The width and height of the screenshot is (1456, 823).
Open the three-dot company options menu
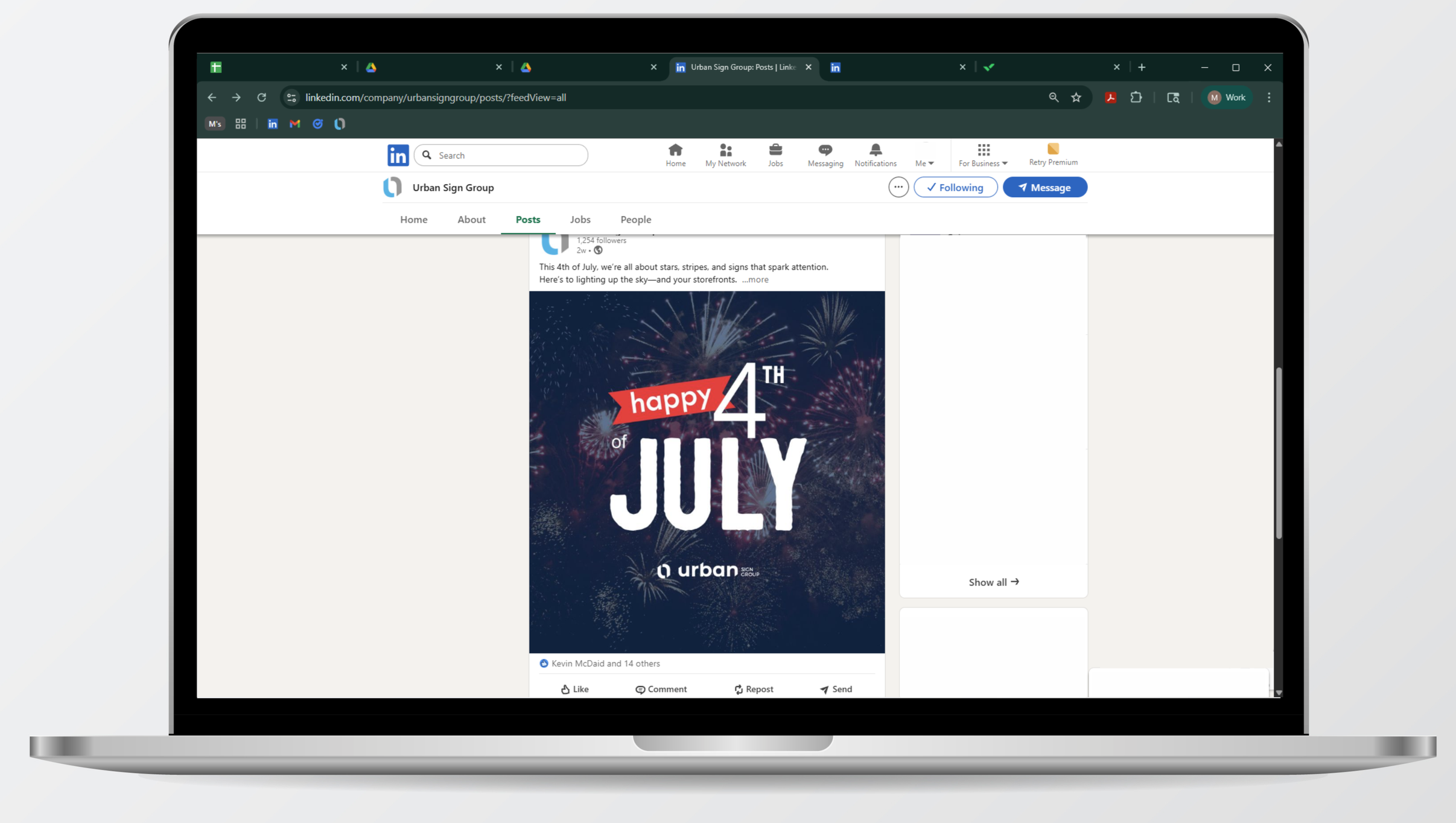tap(898, 187)
